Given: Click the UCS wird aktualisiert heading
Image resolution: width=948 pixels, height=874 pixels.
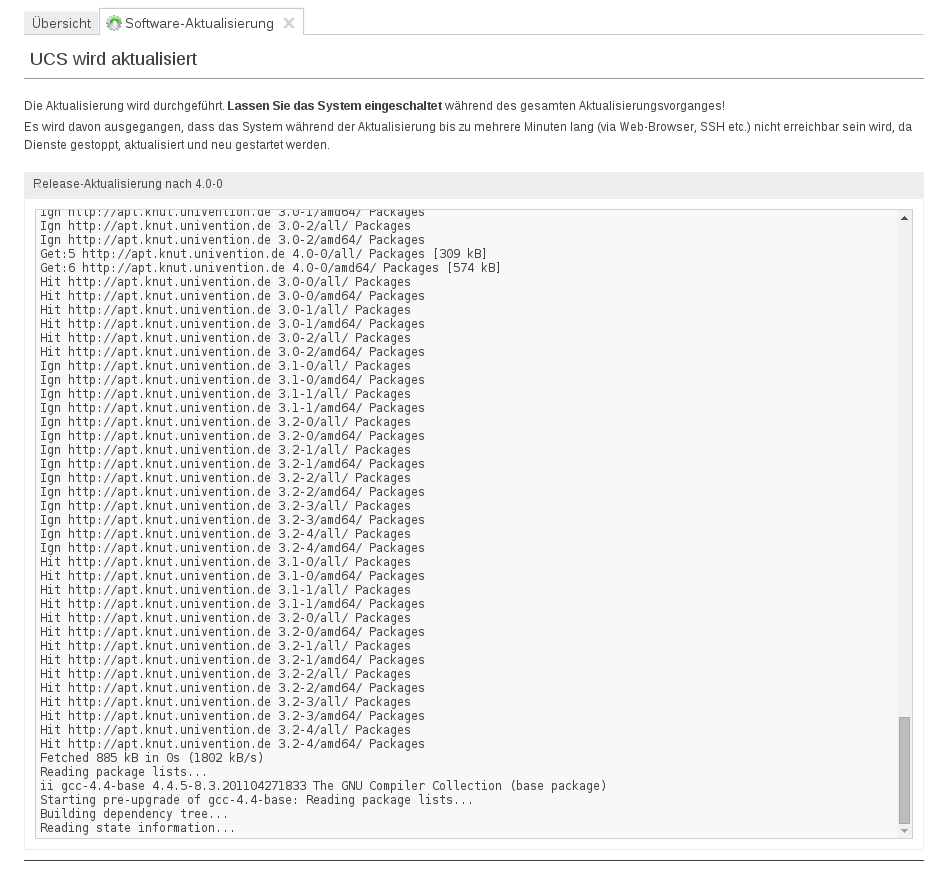Looking at the screenshot, I should pyautogui.click(x=114, y=59).
